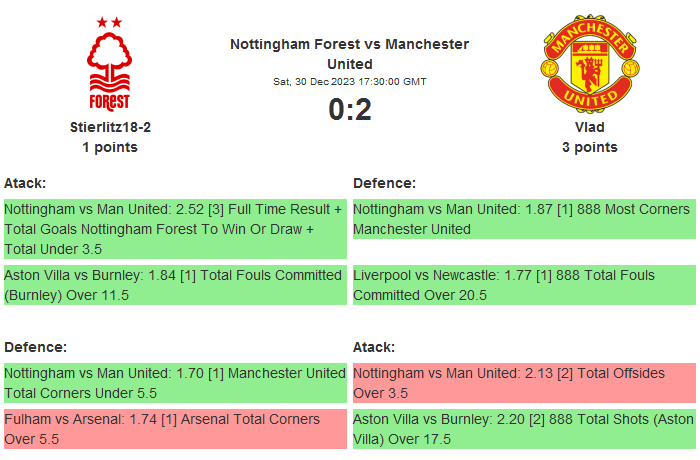Click the right top Defence heading
The image size is (700, 460).
384,183
